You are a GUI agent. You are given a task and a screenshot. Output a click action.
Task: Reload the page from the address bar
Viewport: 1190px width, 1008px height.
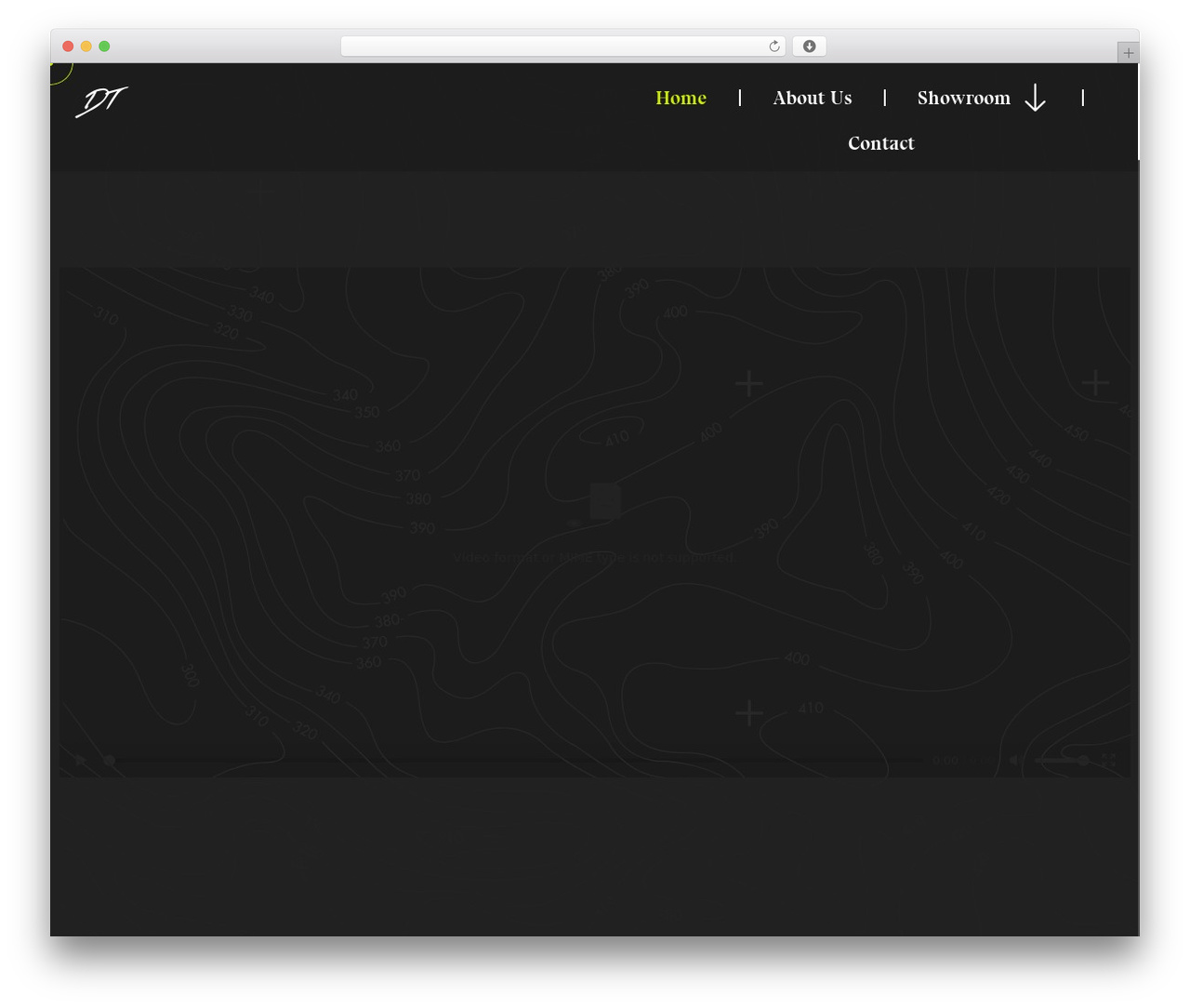tap(773, 46)
